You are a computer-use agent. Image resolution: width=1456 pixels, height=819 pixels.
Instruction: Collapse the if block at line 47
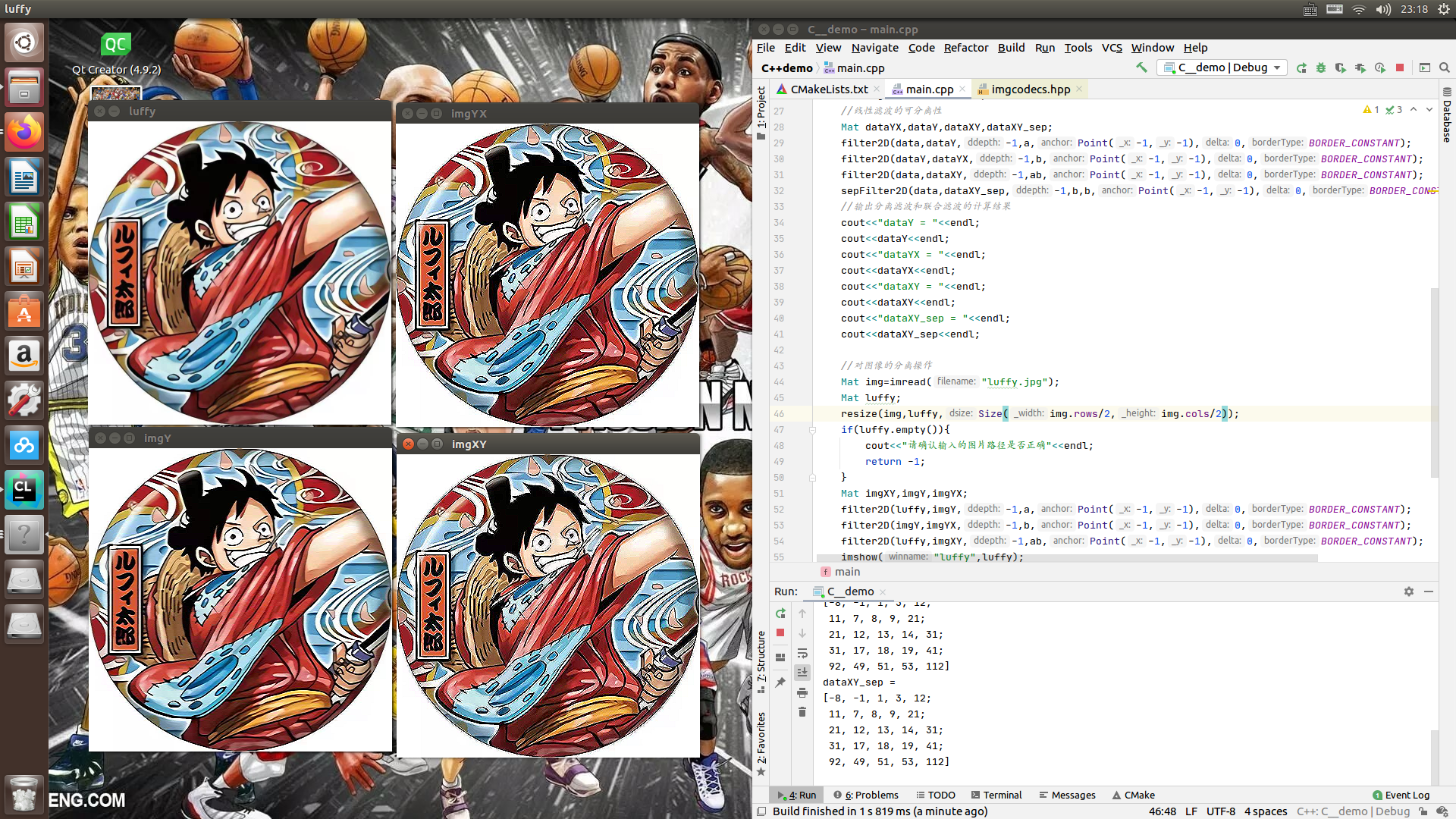pyautogui.click(x=812, y=430)
